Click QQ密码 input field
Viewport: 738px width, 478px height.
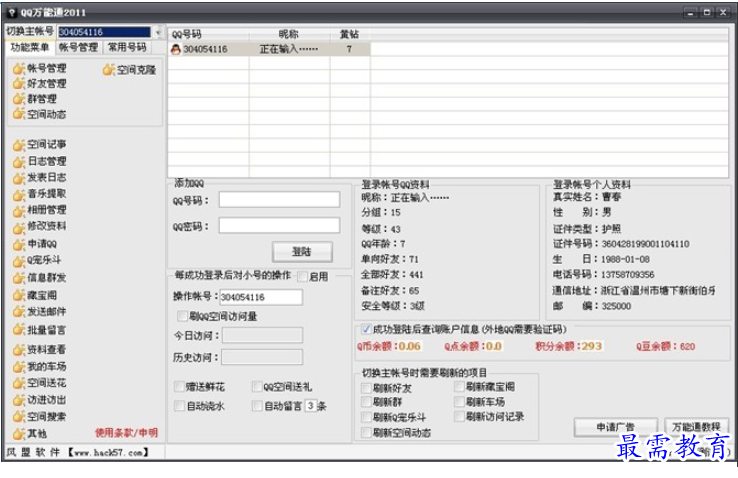[x=279, y=225]
